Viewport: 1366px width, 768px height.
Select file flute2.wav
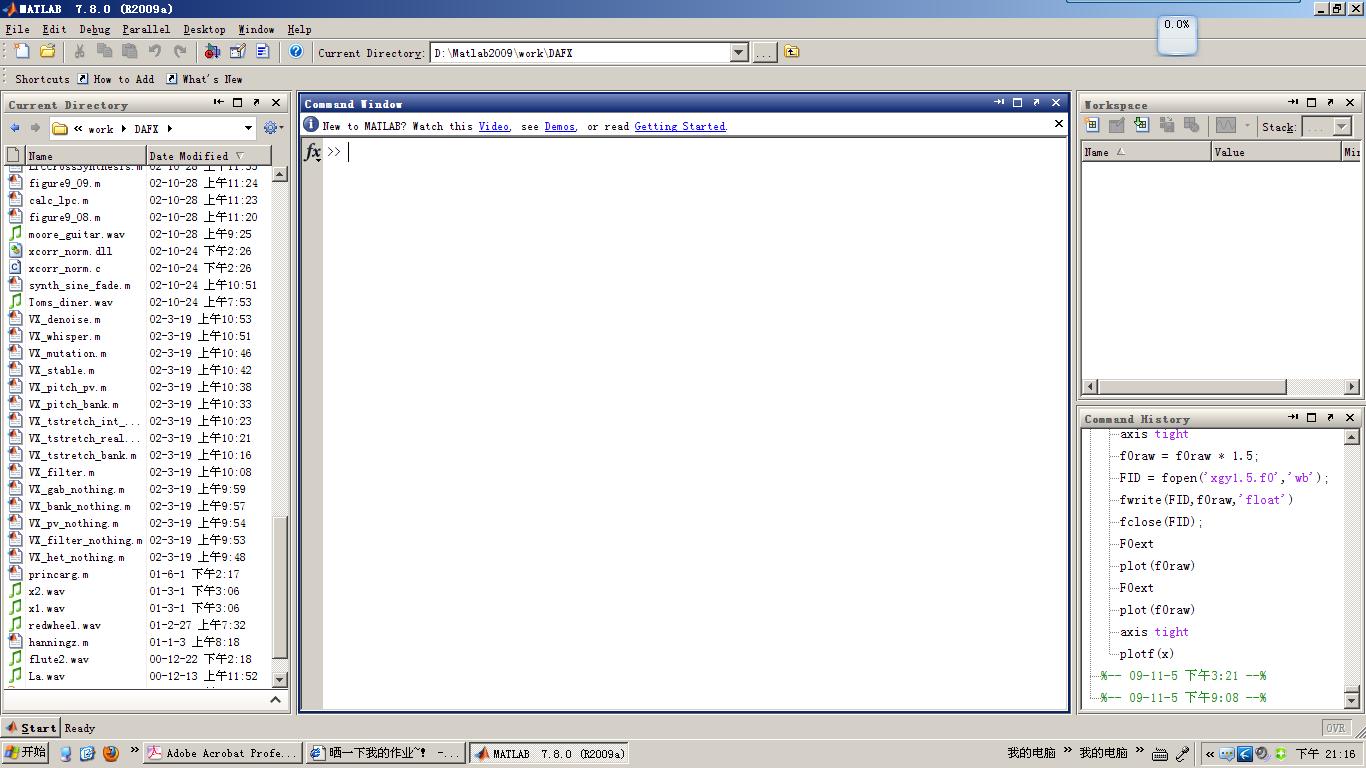pyautogui.click(x=58, y=659)
